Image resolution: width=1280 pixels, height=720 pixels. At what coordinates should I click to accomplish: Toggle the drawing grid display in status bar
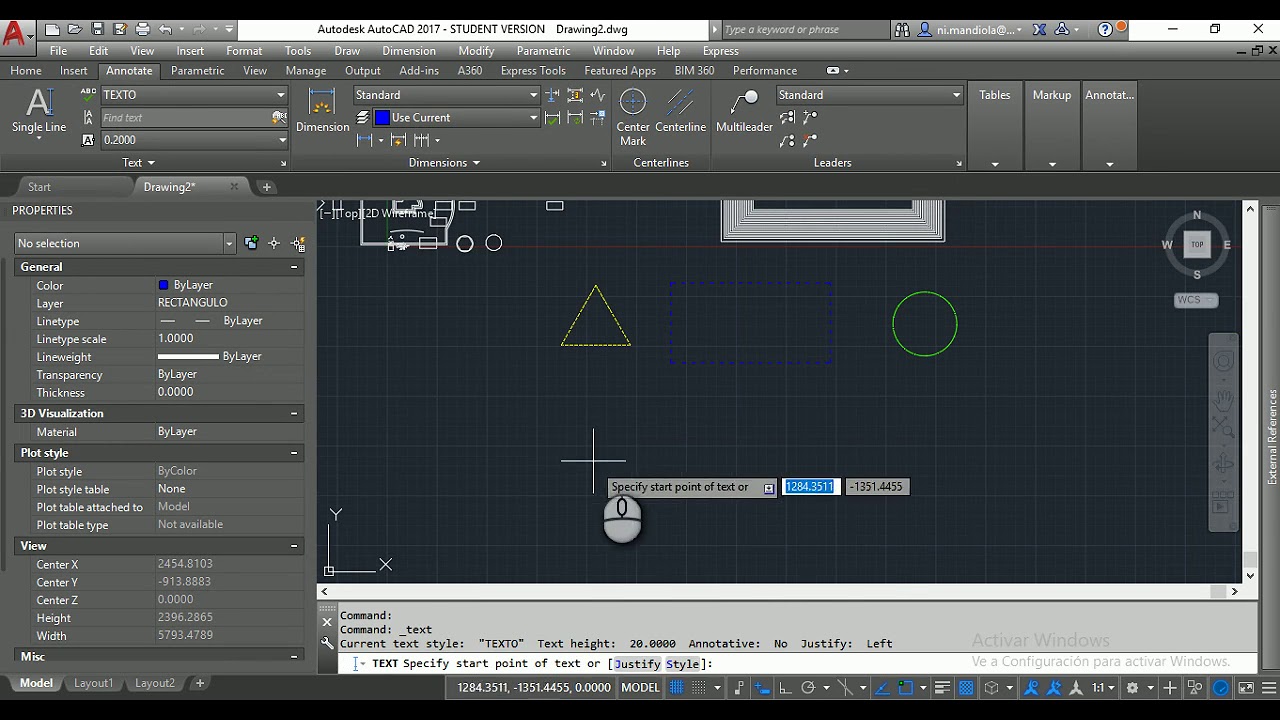(677, 688)
